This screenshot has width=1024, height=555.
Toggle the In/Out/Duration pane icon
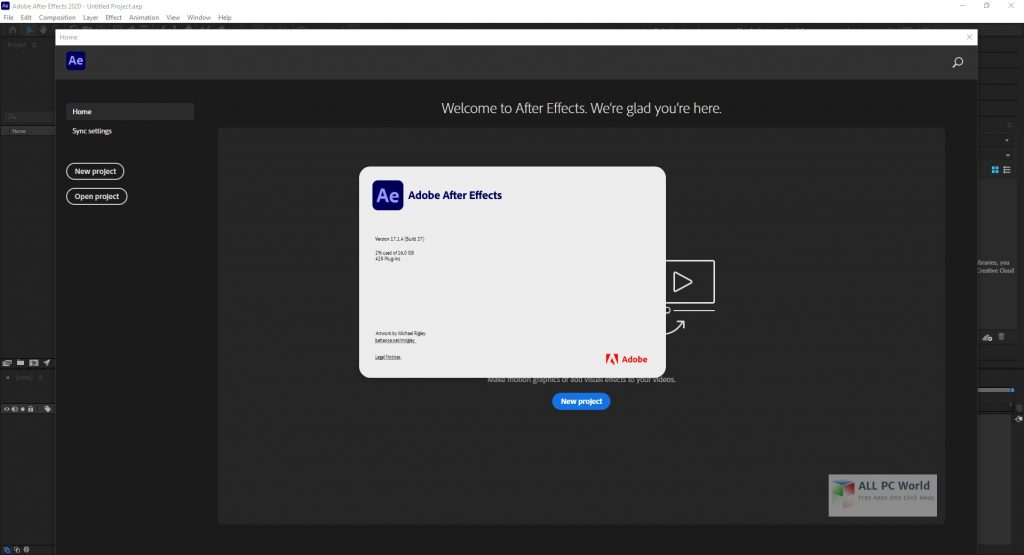(26, 550)
